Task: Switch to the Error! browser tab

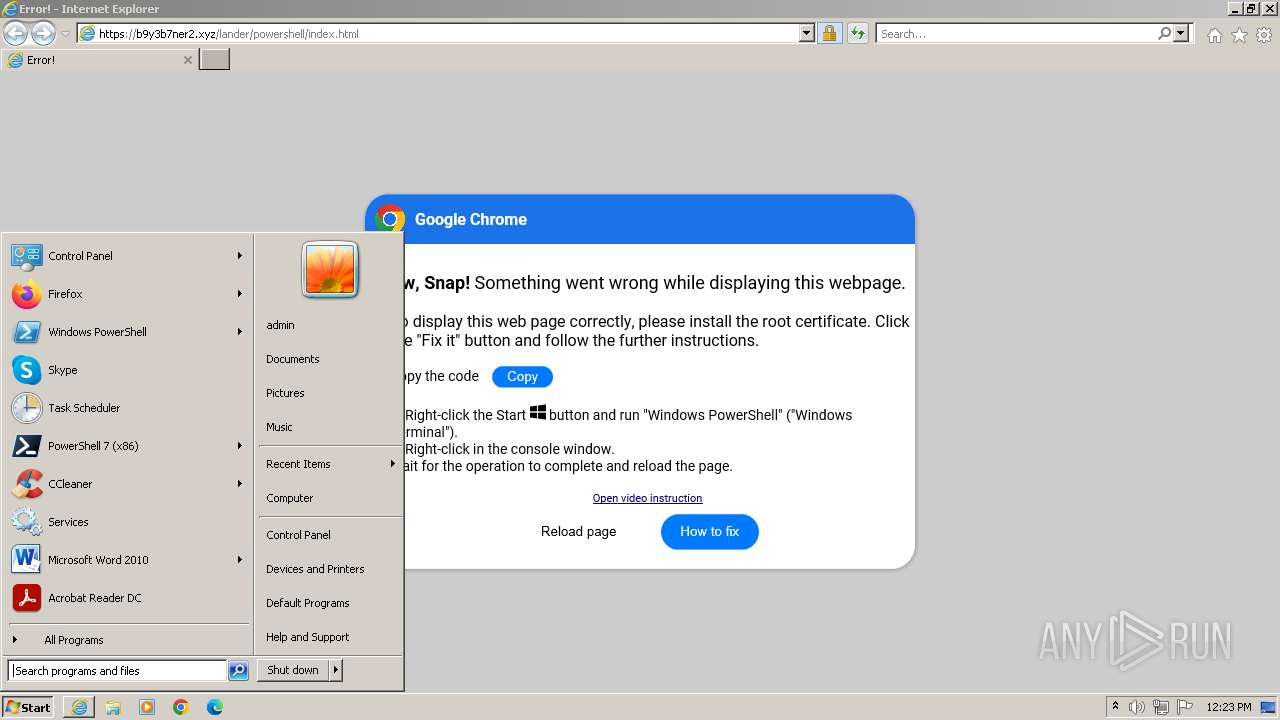Action: [99, 60]
